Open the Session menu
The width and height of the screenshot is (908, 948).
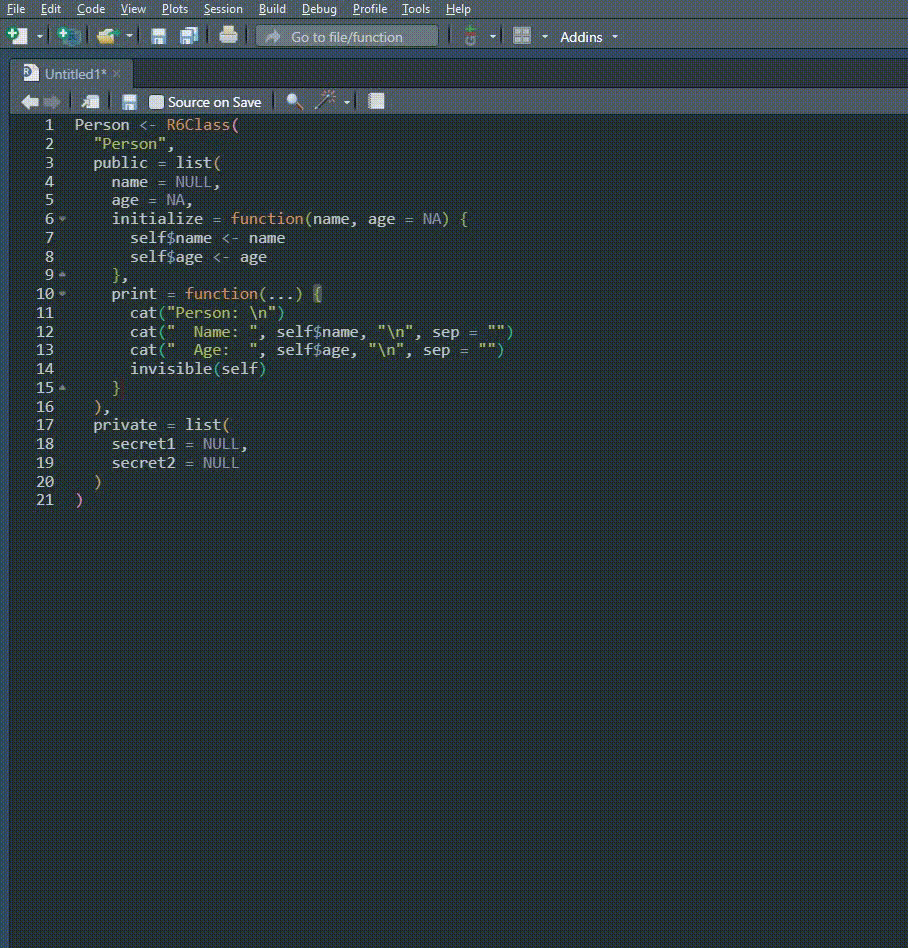[x=223, y=9]
